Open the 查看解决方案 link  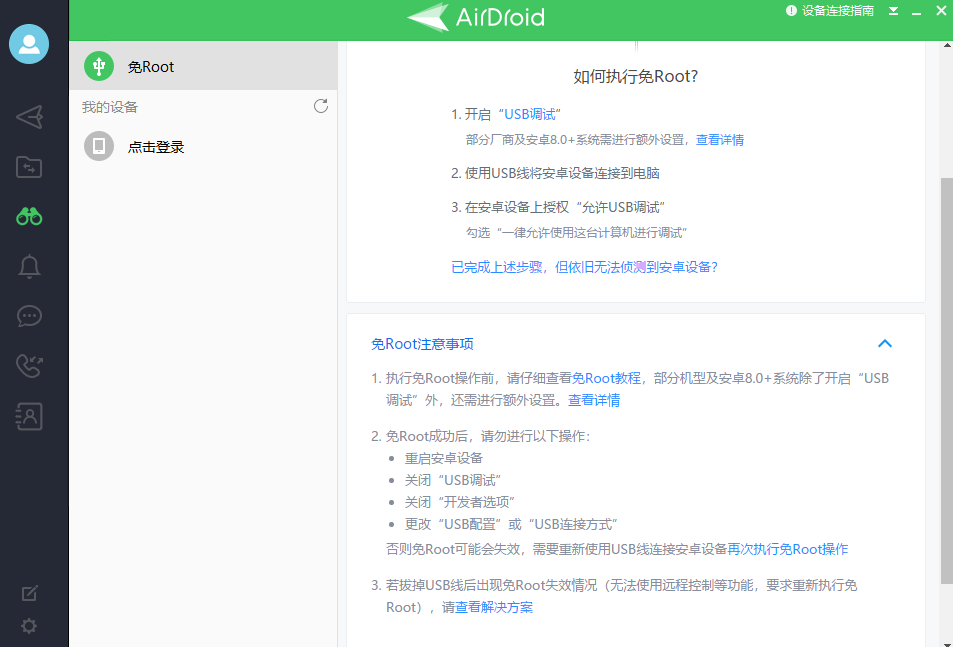click(494, 607)
